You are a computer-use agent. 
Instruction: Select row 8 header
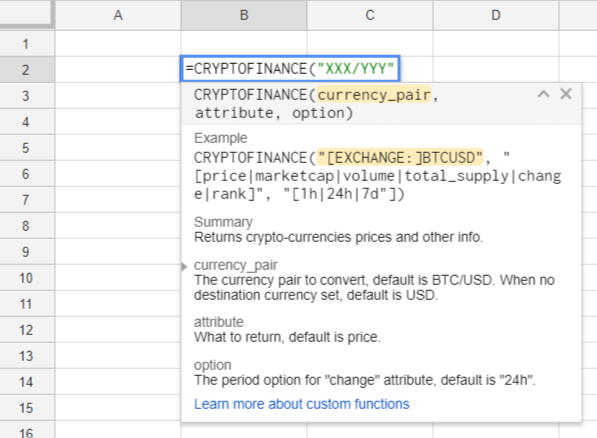pyautogui.click(x=27, y=226)
